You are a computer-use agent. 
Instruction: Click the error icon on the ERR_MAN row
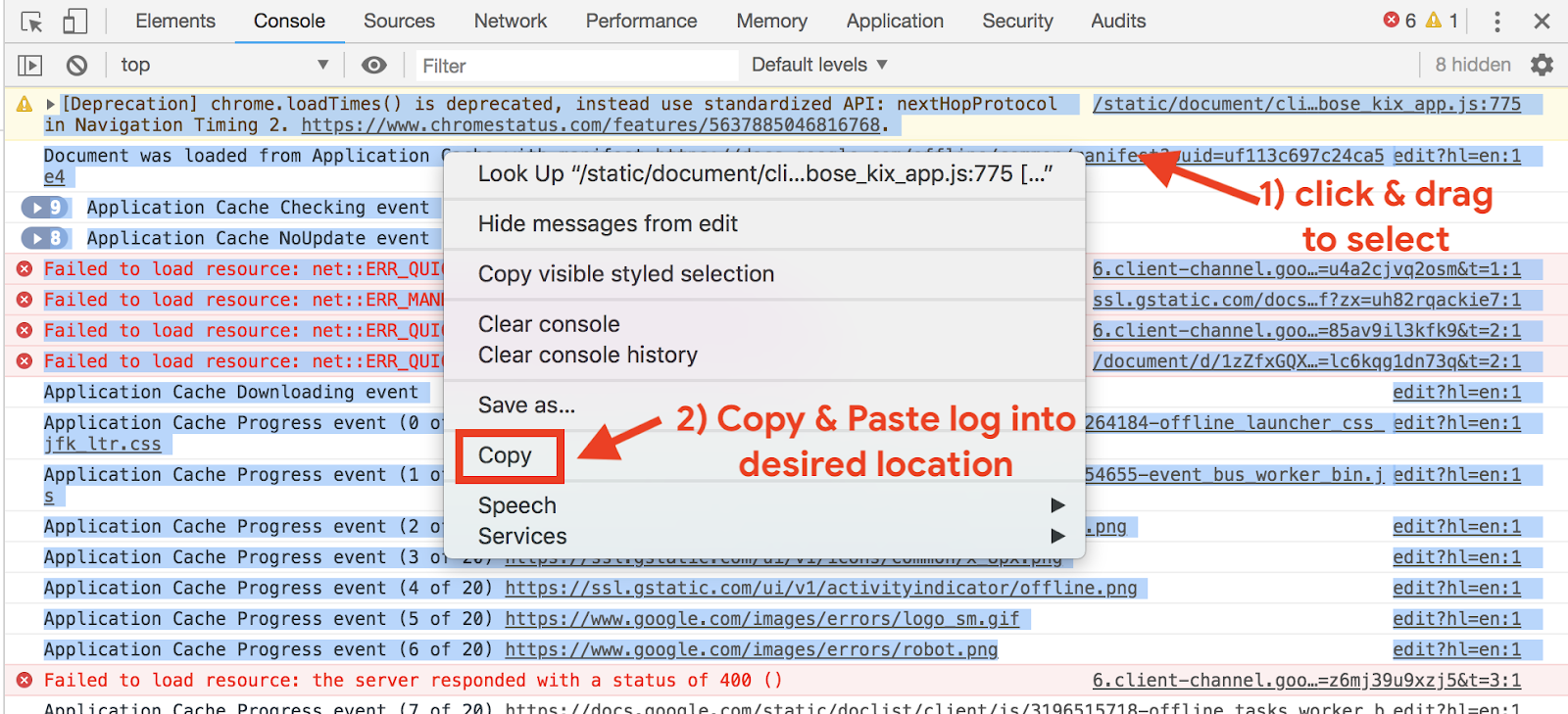pos(24,300)
